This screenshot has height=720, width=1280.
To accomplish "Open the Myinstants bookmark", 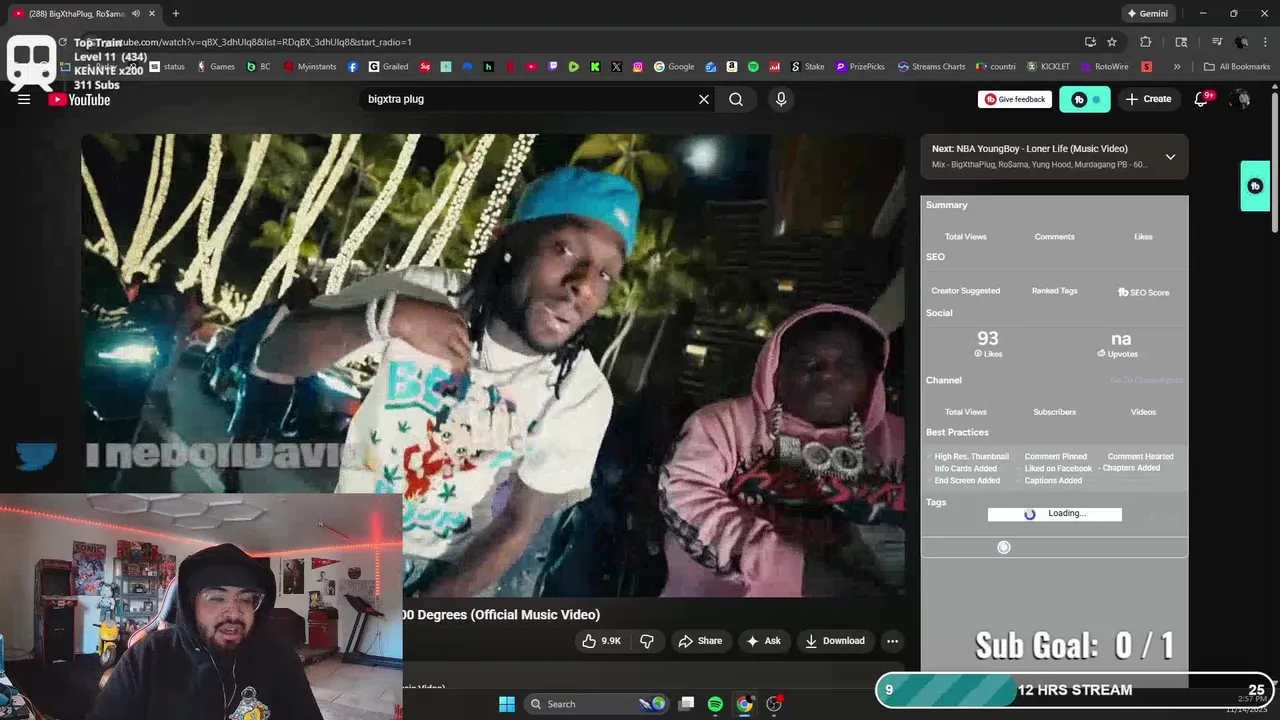I will point(310,67).
